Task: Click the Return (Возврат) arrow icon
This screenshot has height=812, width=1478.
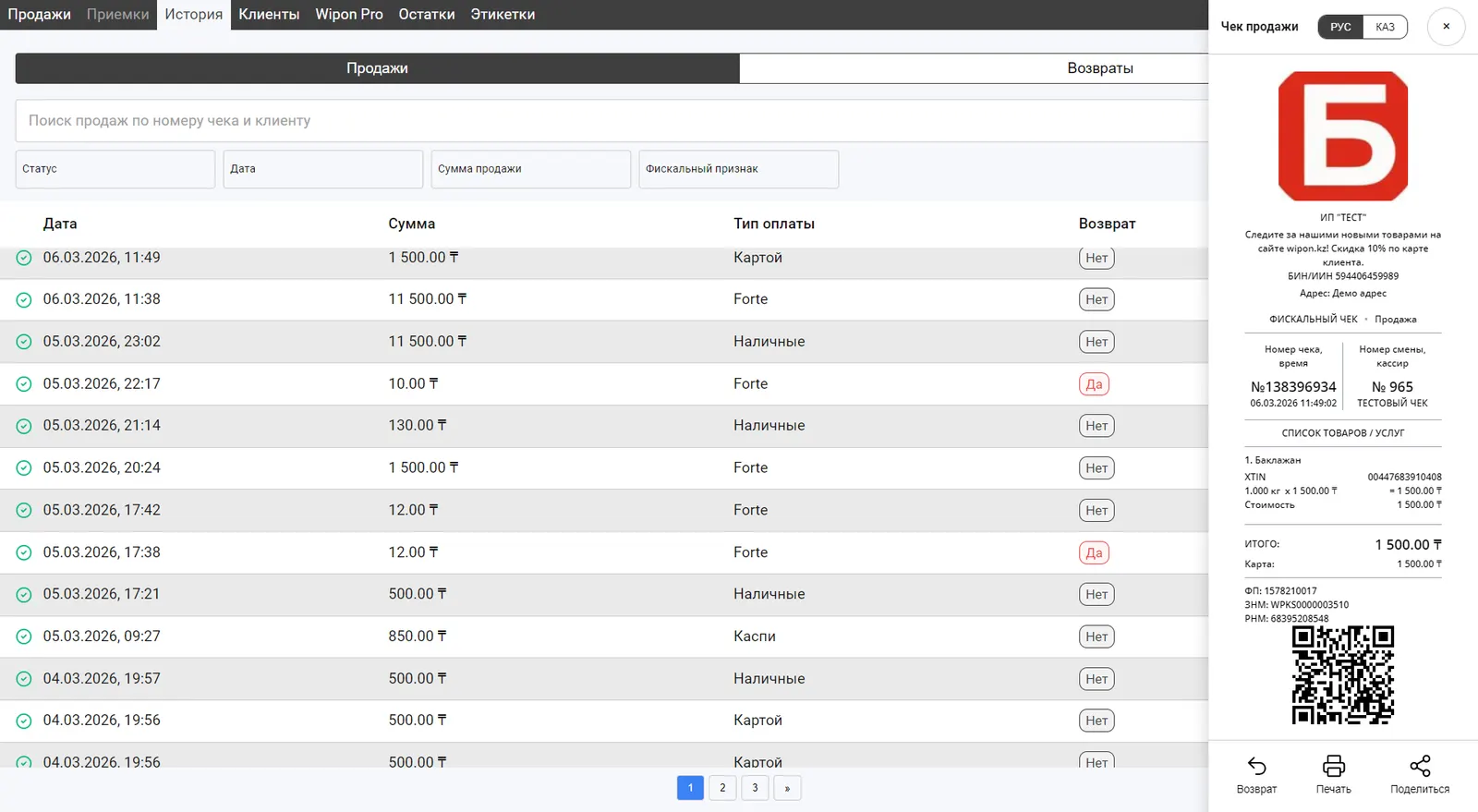Action: [x=1256, y=766]
